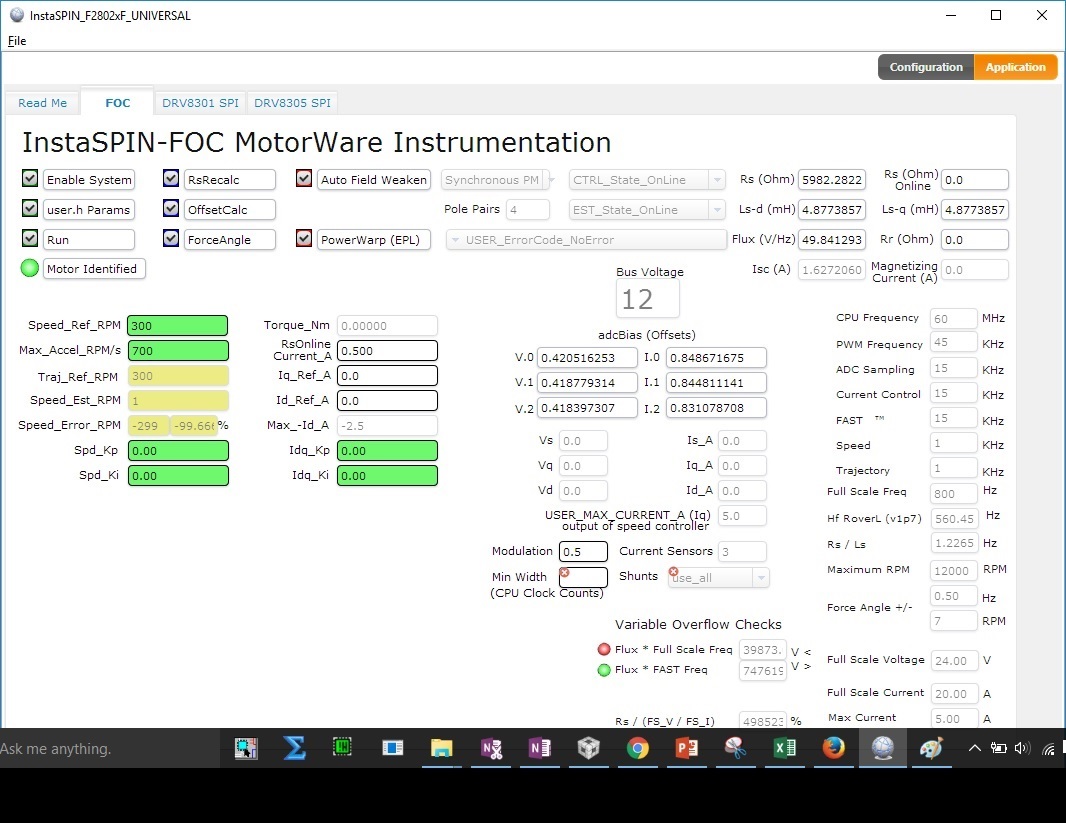The height and width of the screenshot is (823, 1066).
Task: Open the battery status tray icon
Action: [999, 748]
